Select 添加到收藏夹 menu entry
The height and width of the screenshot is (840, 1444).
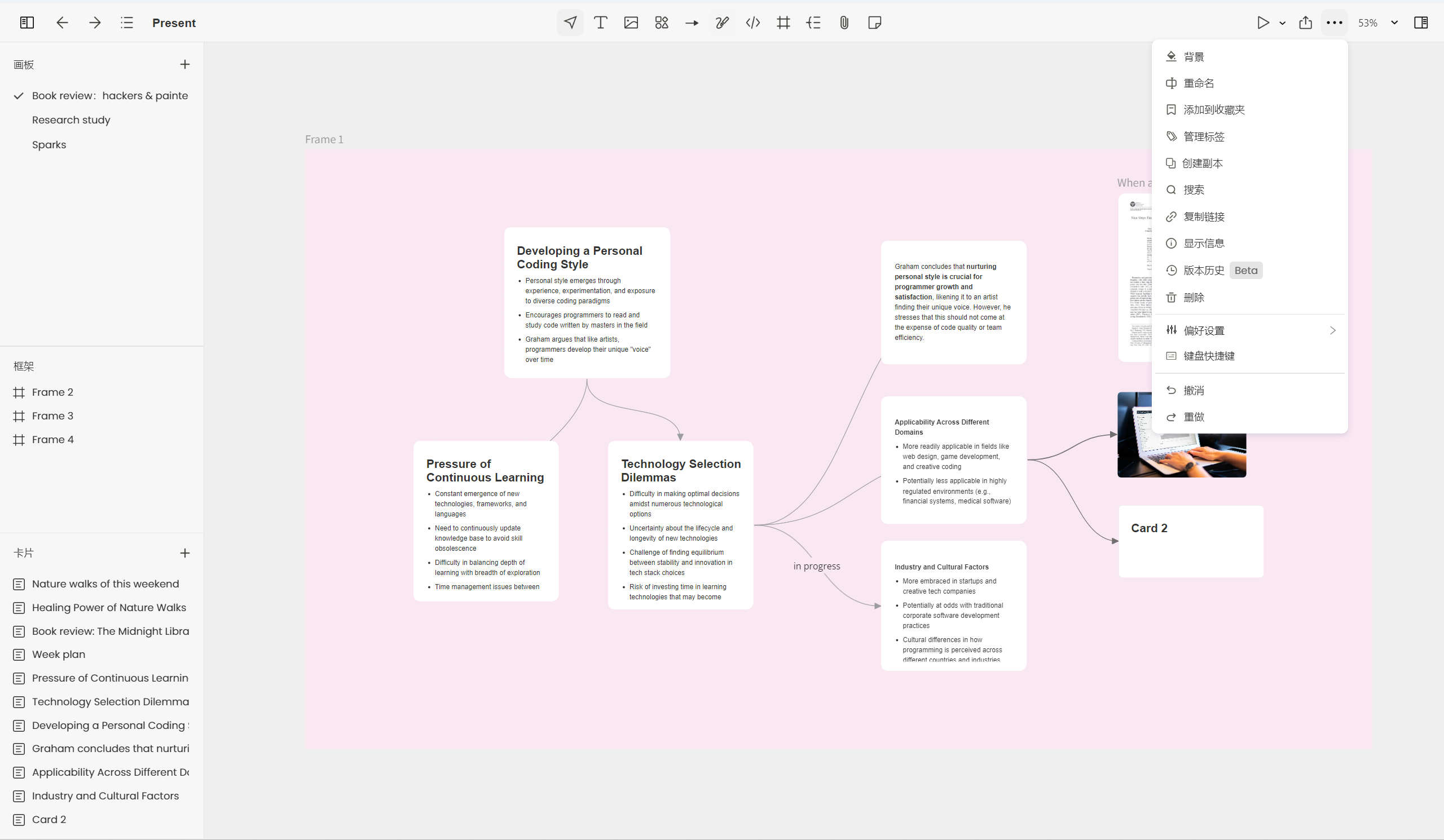point(1249,109)
